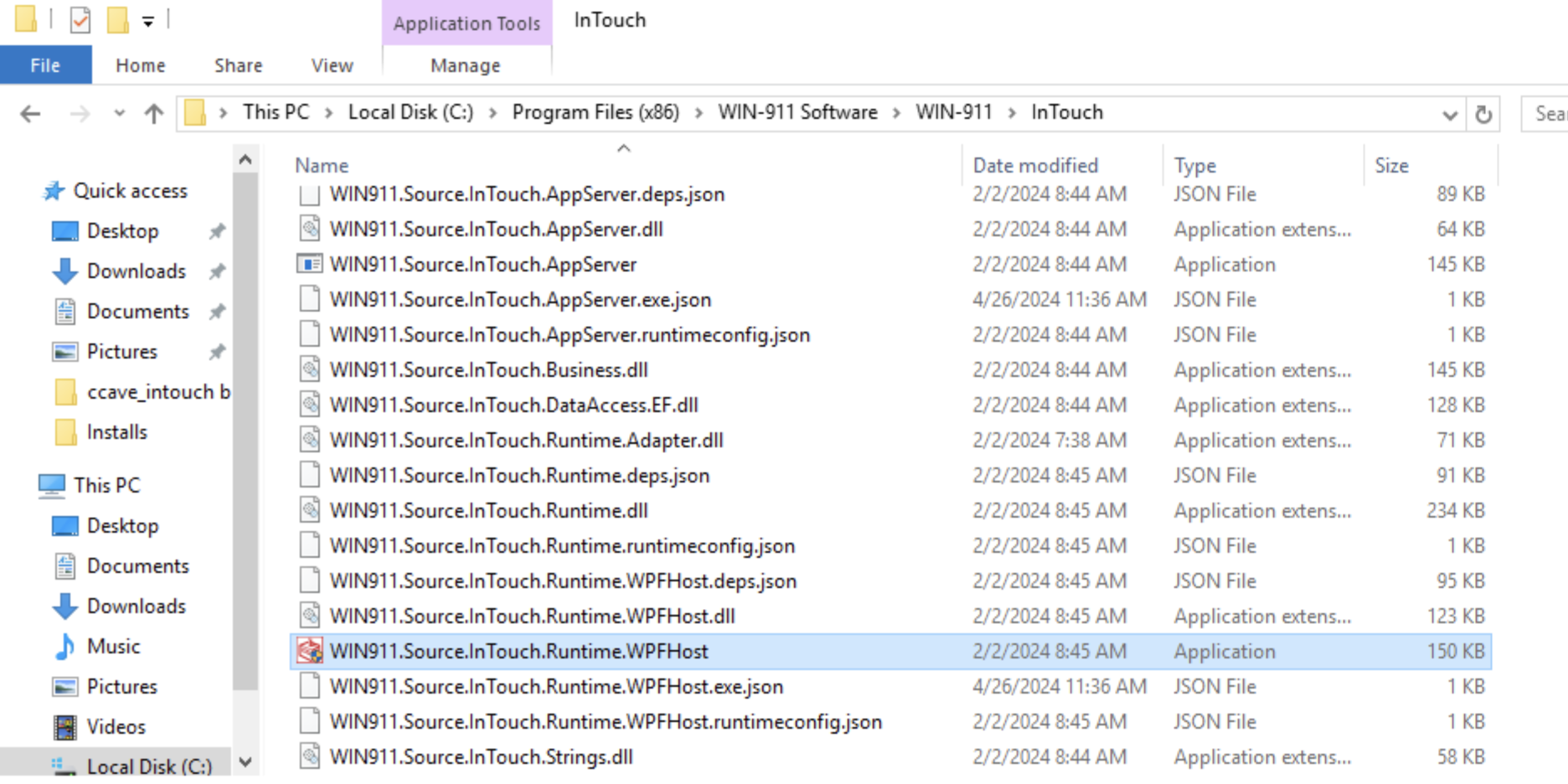Sort files by clicking the Date modified column header
The width and height of the screenshot is (1568, 784).
coord(1035,165)
